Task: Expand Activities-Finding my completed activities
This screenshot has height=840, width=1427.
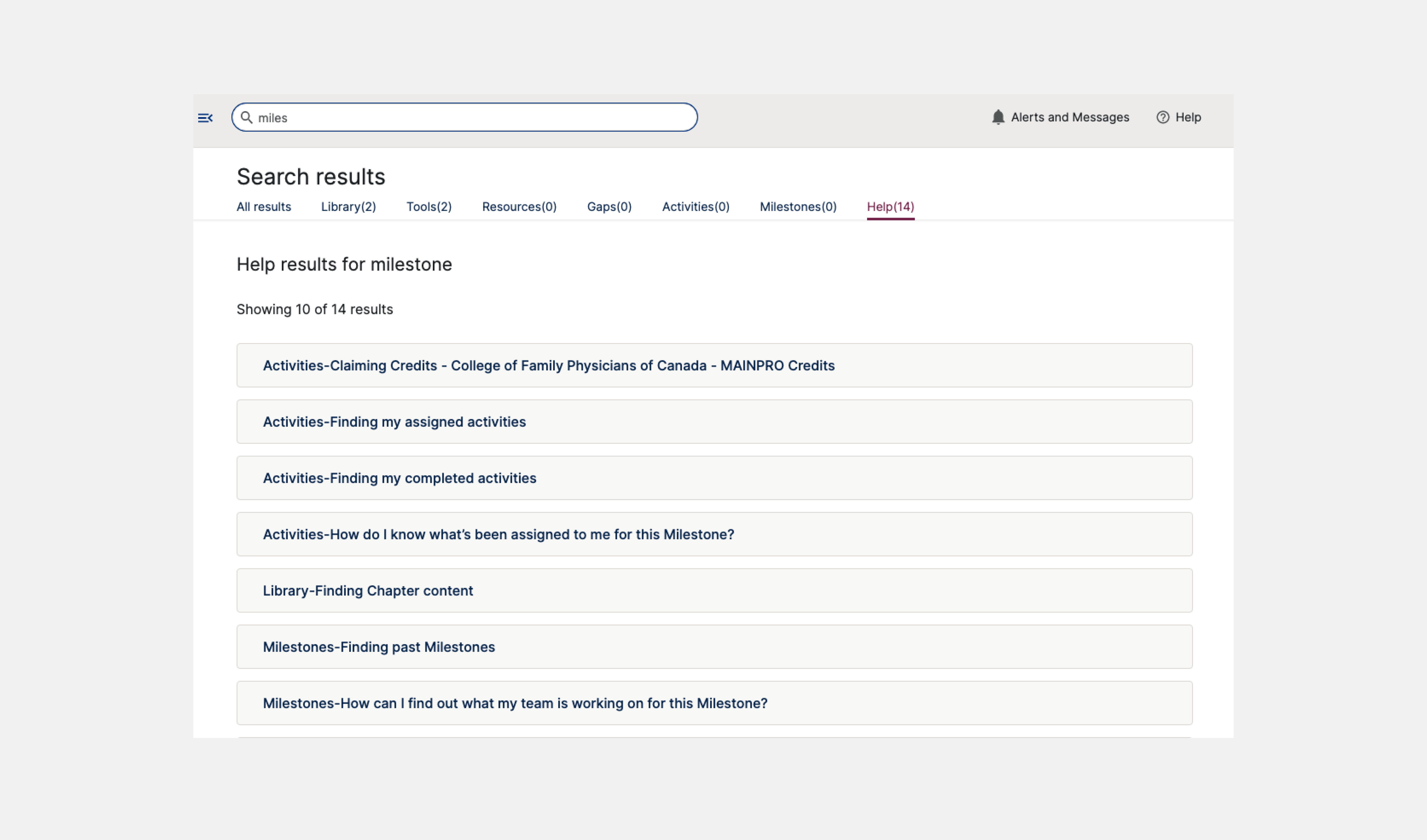Action: click(x=399, y=478)
